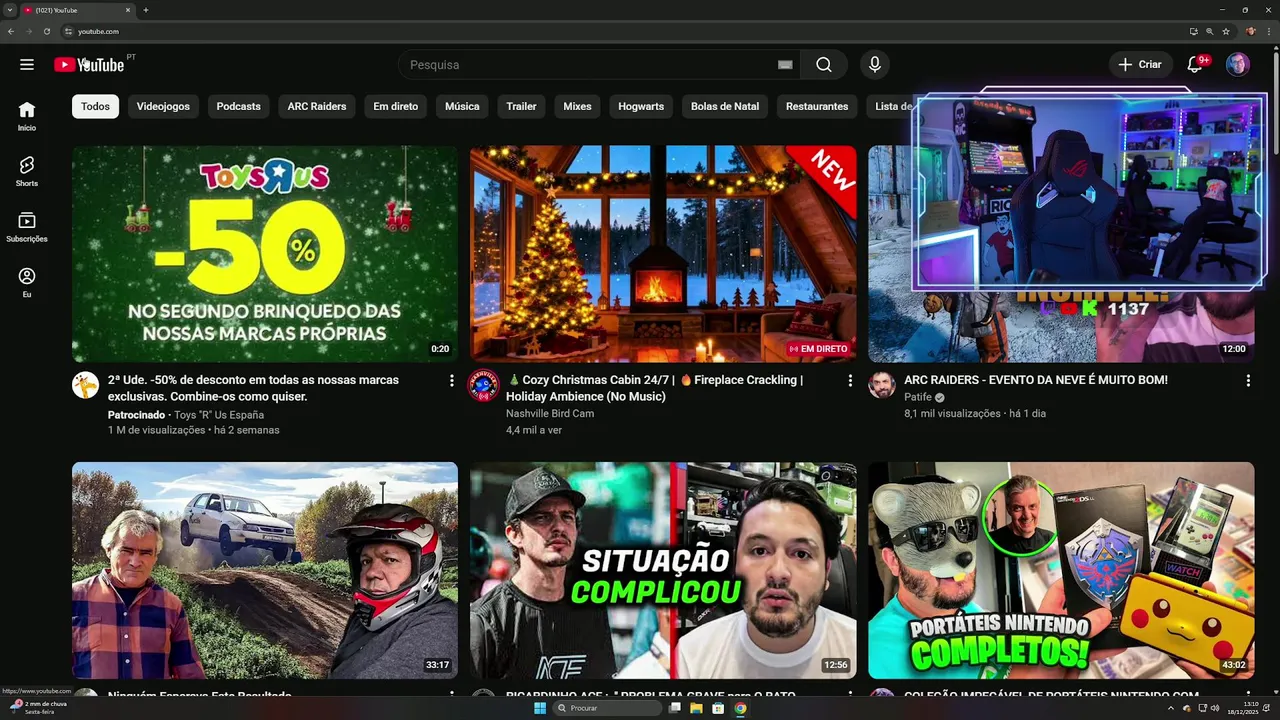The image size is (1280, 720).
Task: Open the account avatar menu
Action: coord(1238,64)
